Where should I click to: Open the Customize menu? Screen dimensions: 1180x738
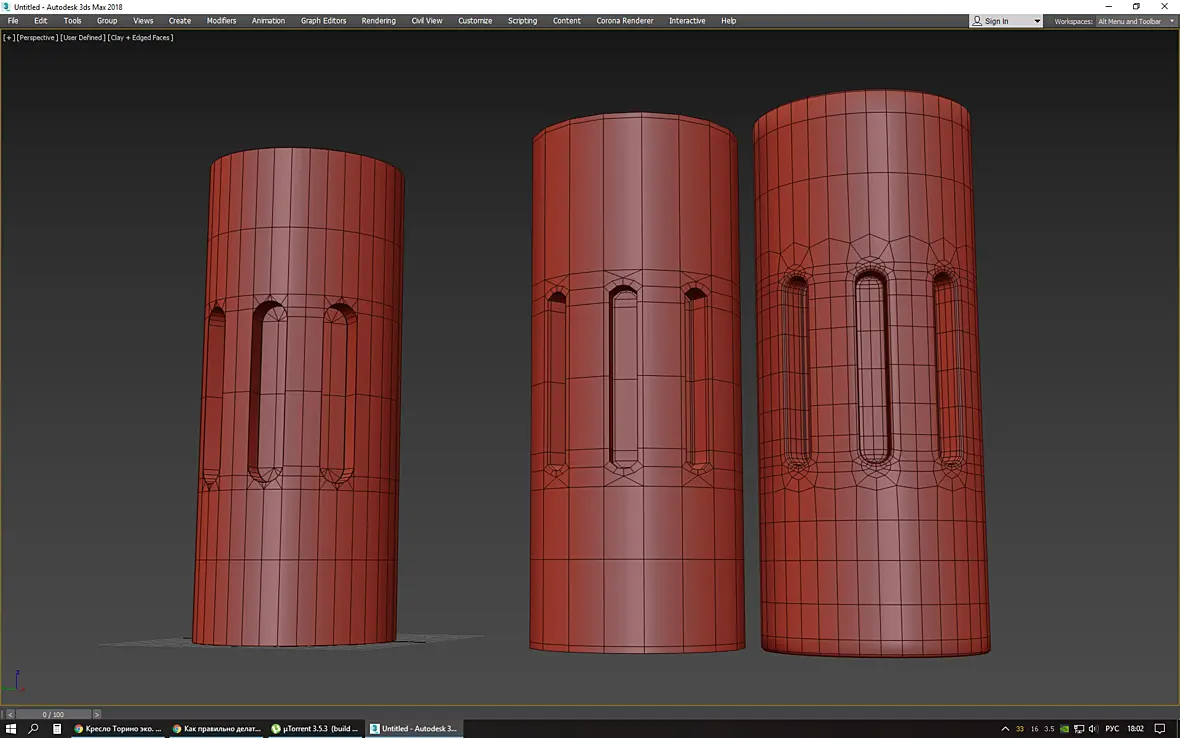coord(475,21)
